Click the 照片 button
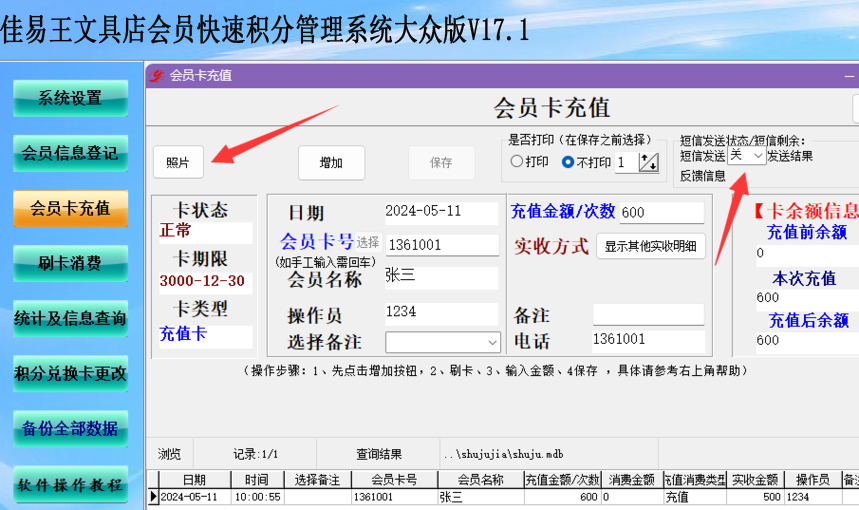 point(178,162)
